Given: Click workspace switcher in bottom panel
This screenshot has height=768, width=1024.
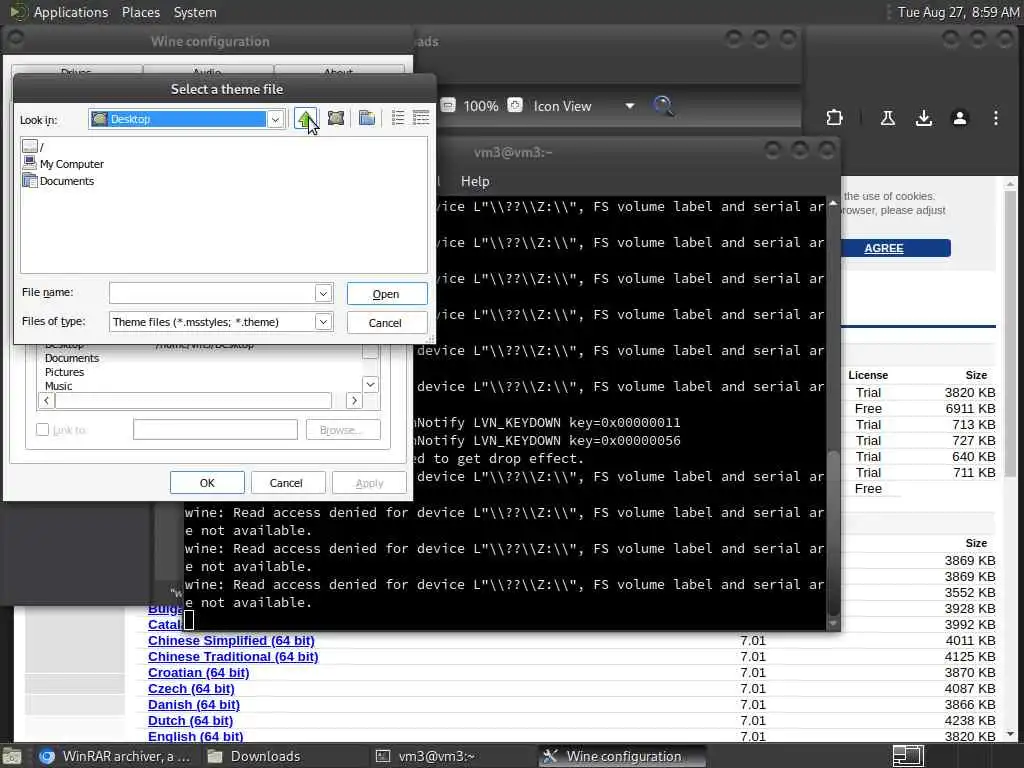Looking at the screenshot, I should 908,756.
